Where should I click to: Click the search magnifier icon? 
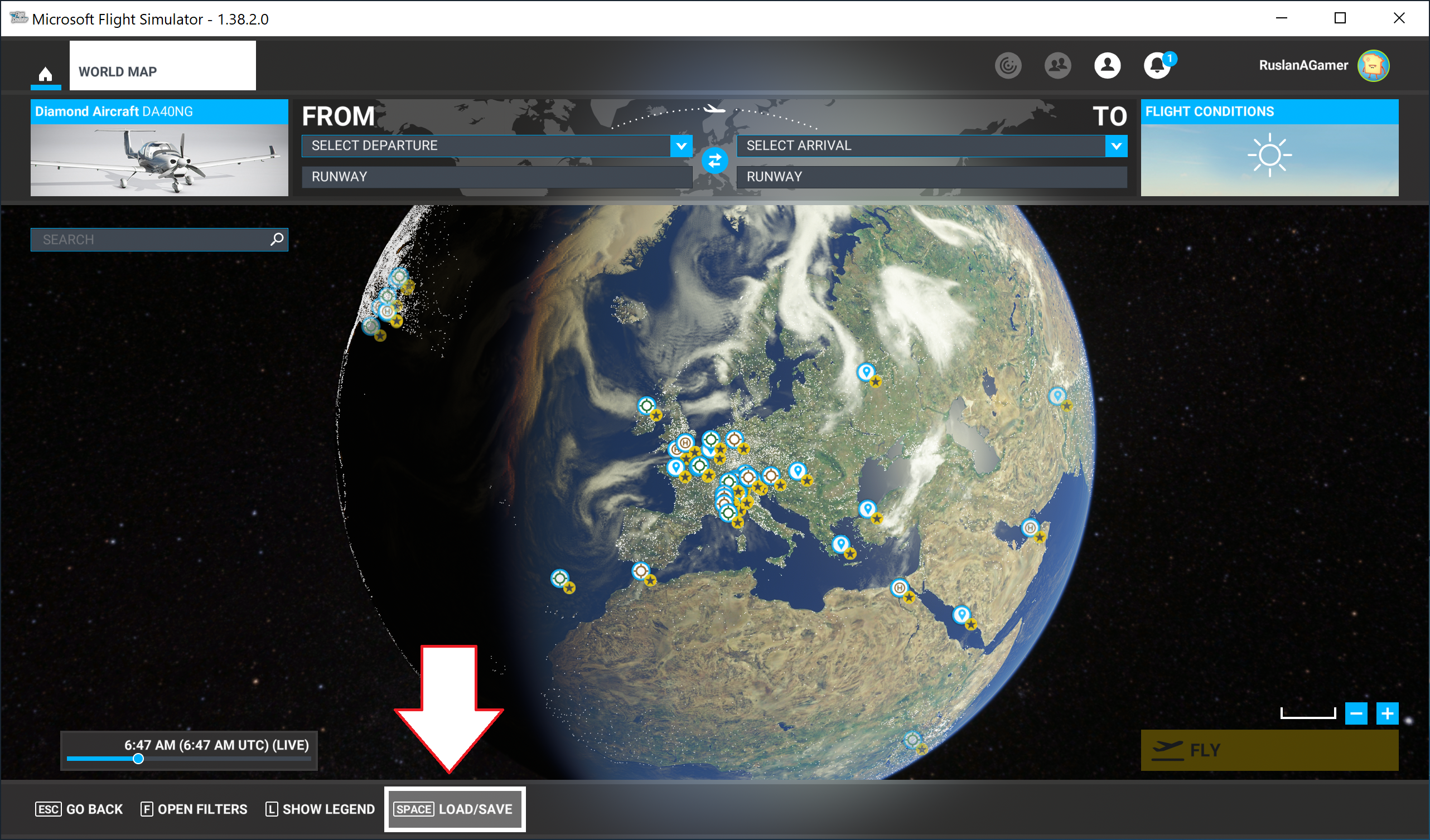(x=277, y=239)
